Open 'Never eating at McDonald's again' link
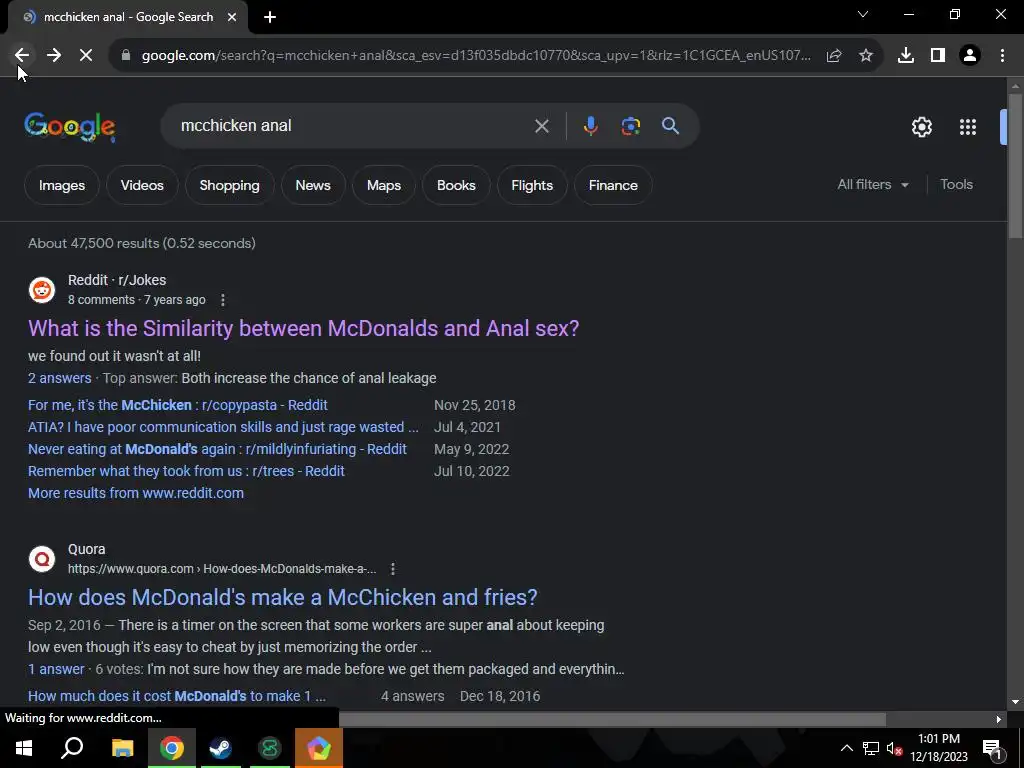This screenshot has width=1024, height=768. click(x=217, y=449)
